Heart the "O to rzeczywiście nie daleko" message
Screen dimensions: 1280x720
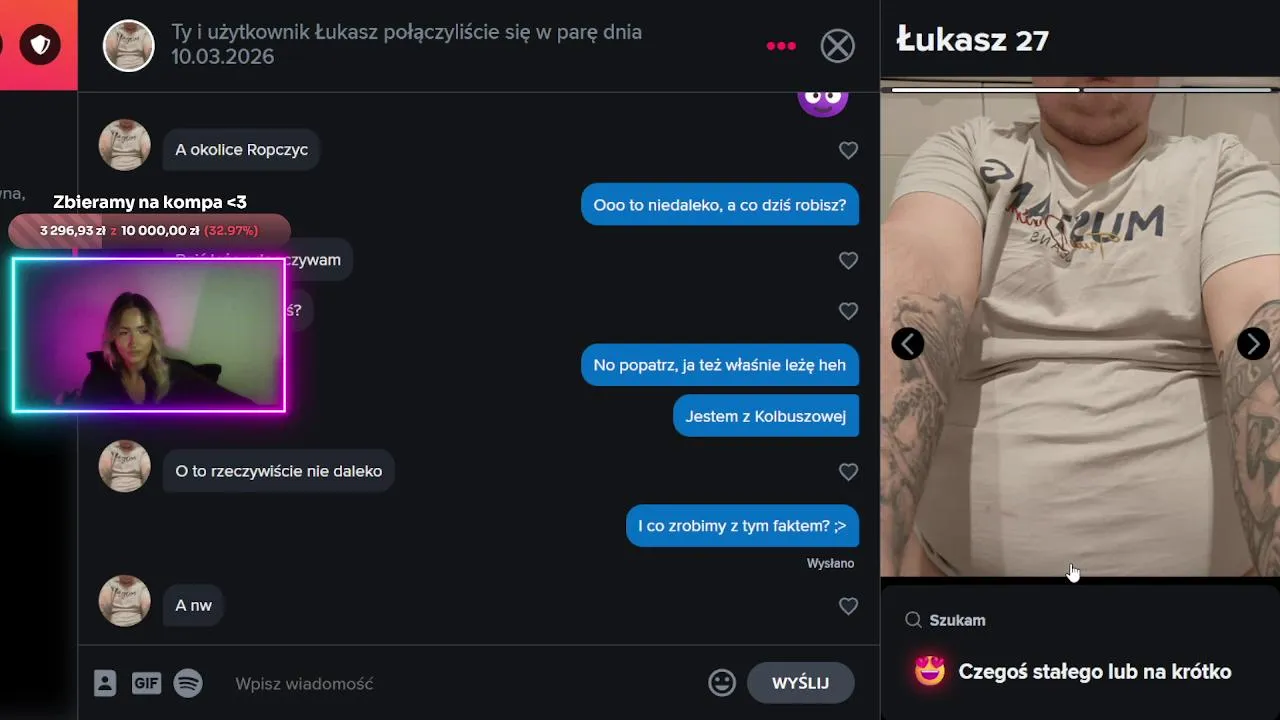pos(848,472)
